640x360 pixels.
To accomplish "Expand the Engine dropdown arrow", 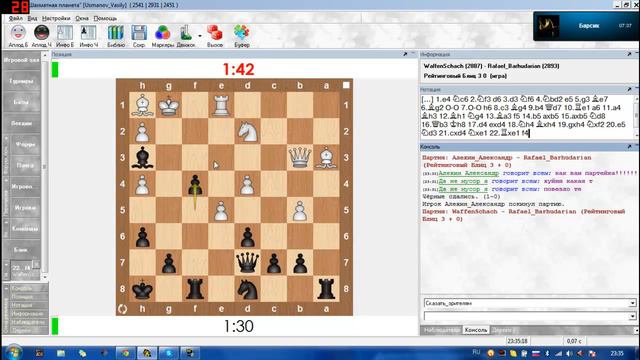I will pyautogui.click(x=200, y=36).
